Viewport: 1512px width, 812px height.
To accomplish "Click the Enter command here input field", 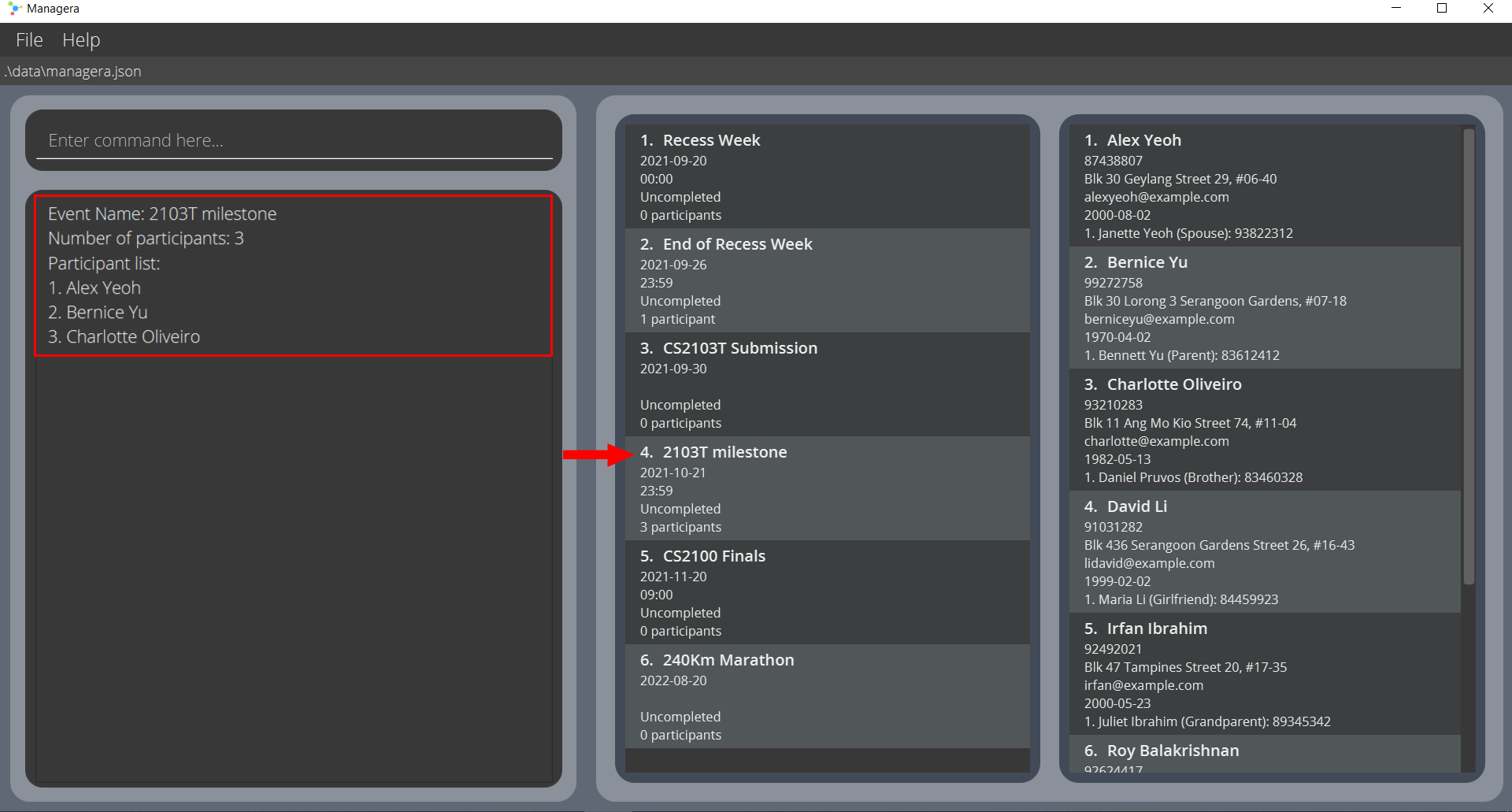I will (x=294, y=140).
